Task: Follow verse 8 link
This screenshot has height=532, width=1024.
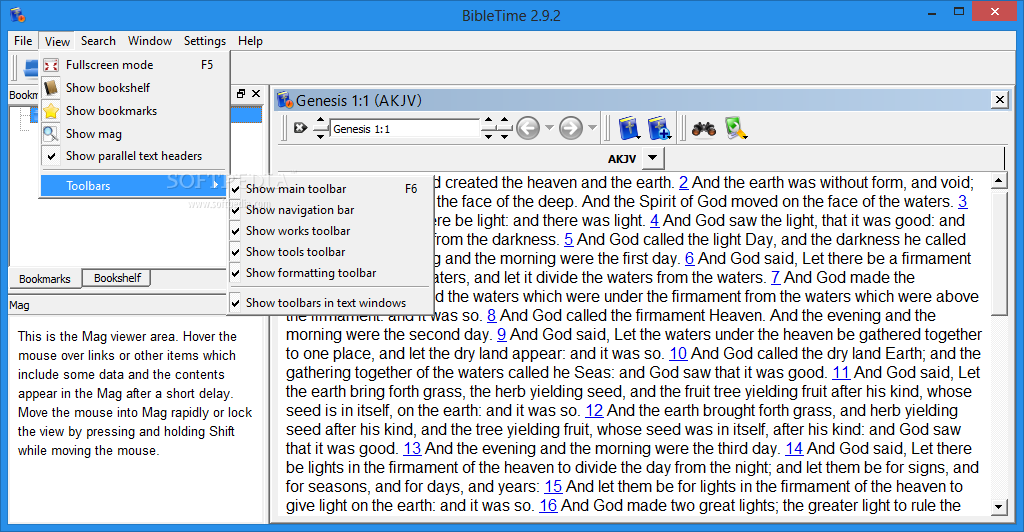Action: (x=492, y=316)
